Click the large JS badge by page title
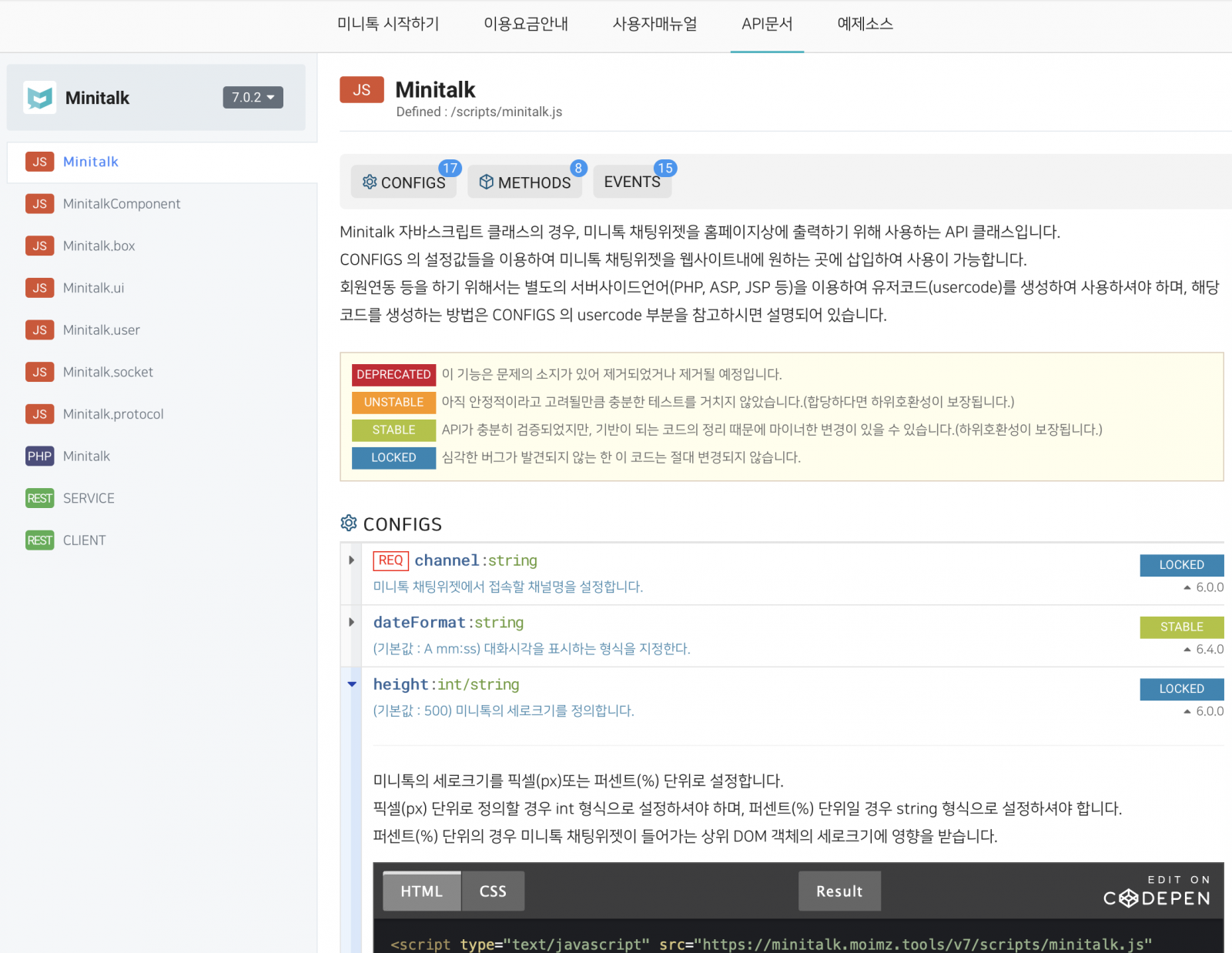Screen dimensions: 1232x953 pos(361,90)
